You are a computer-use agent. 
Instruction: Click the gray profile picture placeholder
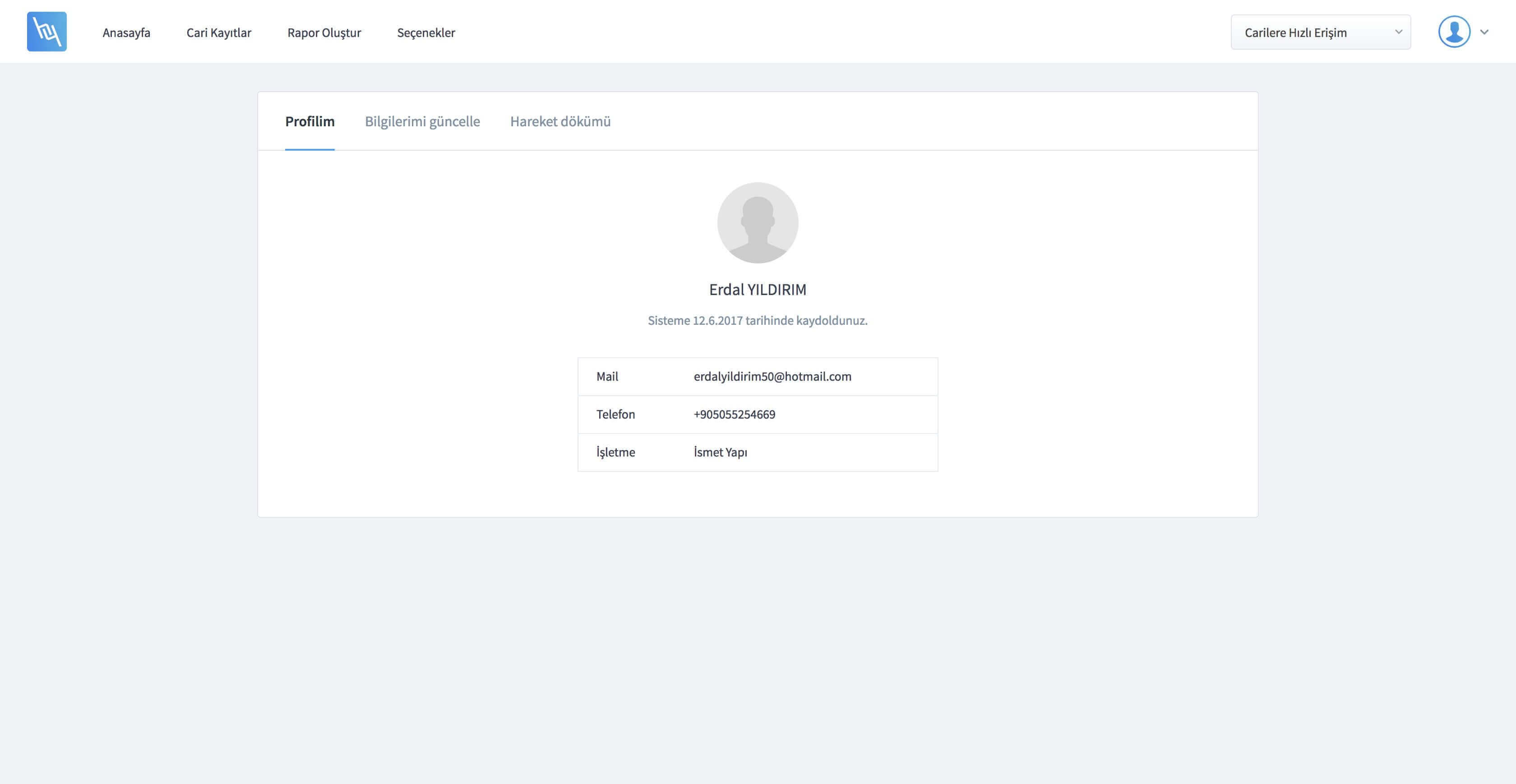tap(758, 222)
